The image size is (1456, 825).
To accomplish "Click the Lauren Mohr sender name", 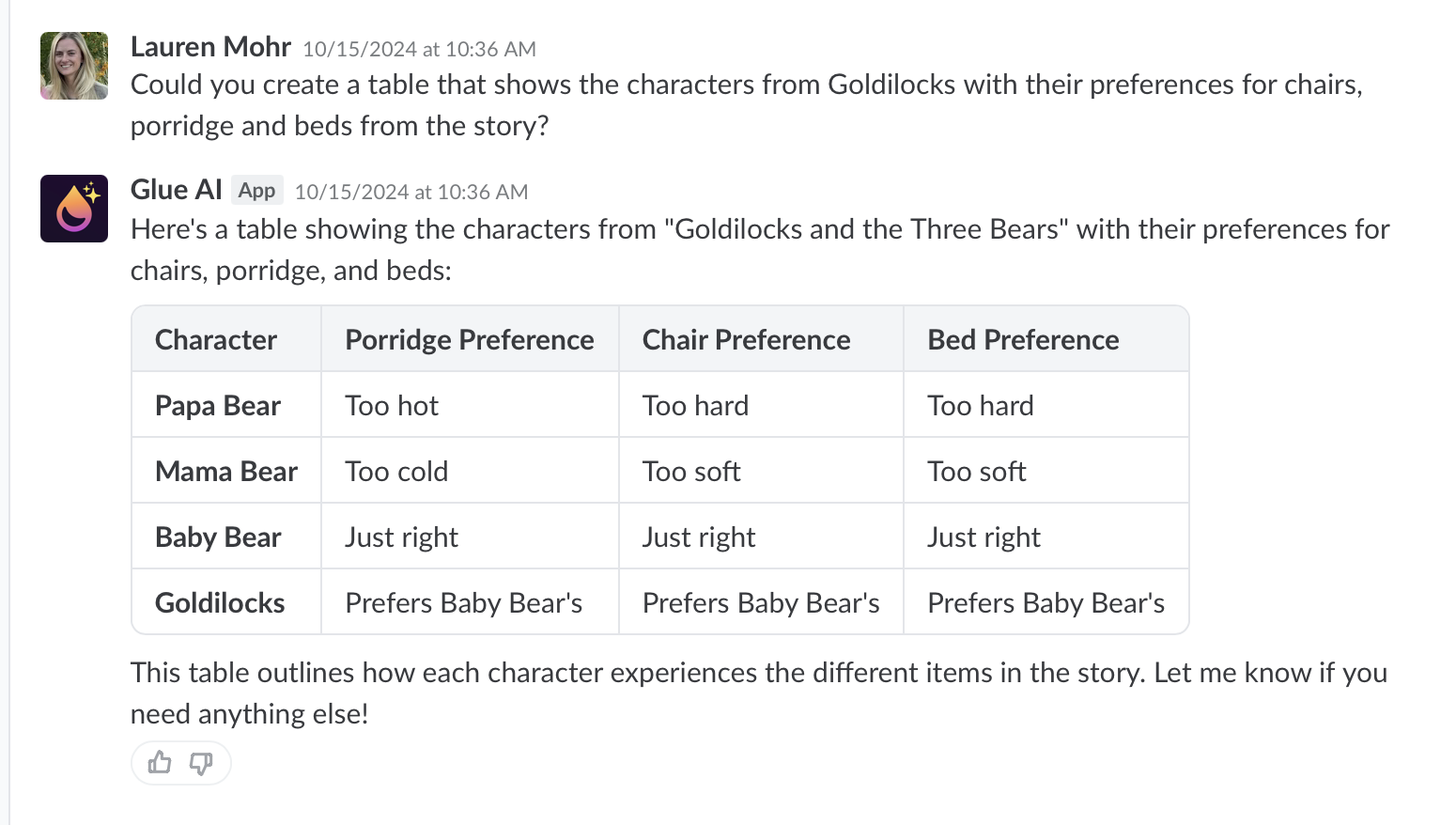I will click(210, 47).
